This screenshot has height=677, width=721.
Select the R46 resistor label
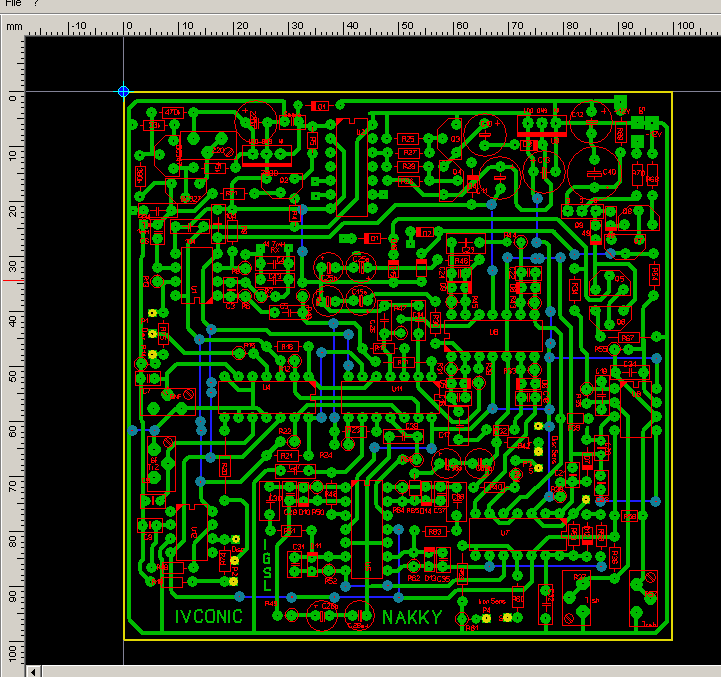(x=461, y=261)
